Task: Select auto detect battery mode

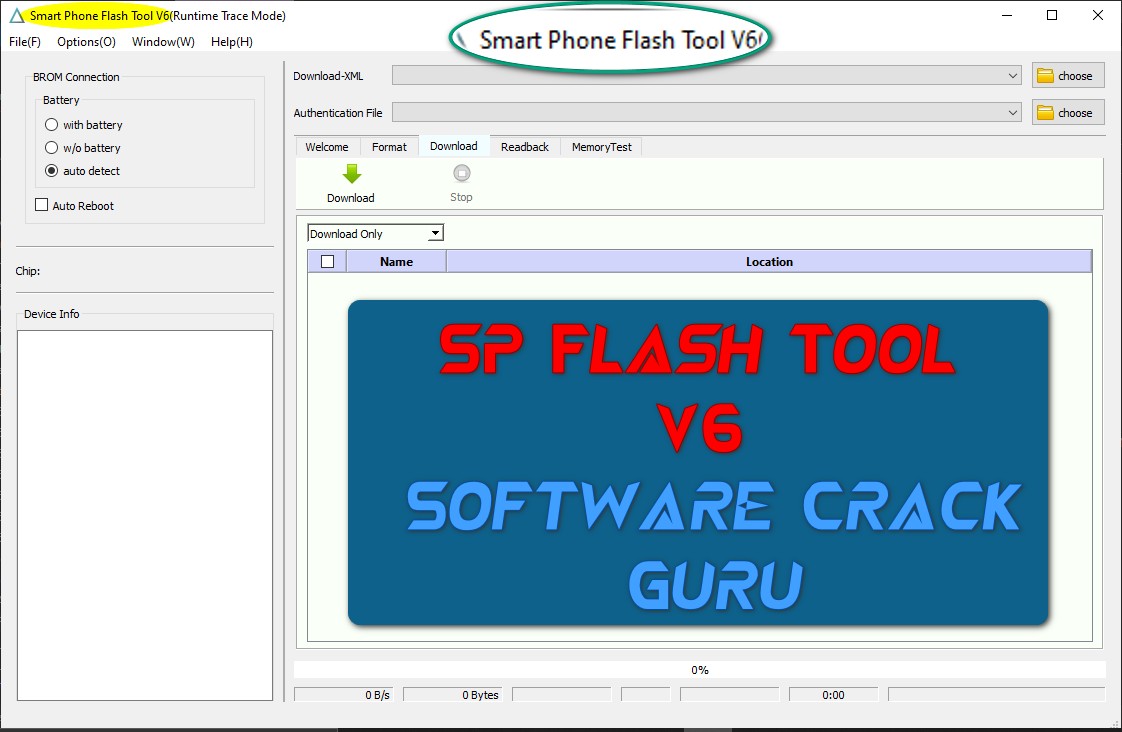Action: (52, 171)
